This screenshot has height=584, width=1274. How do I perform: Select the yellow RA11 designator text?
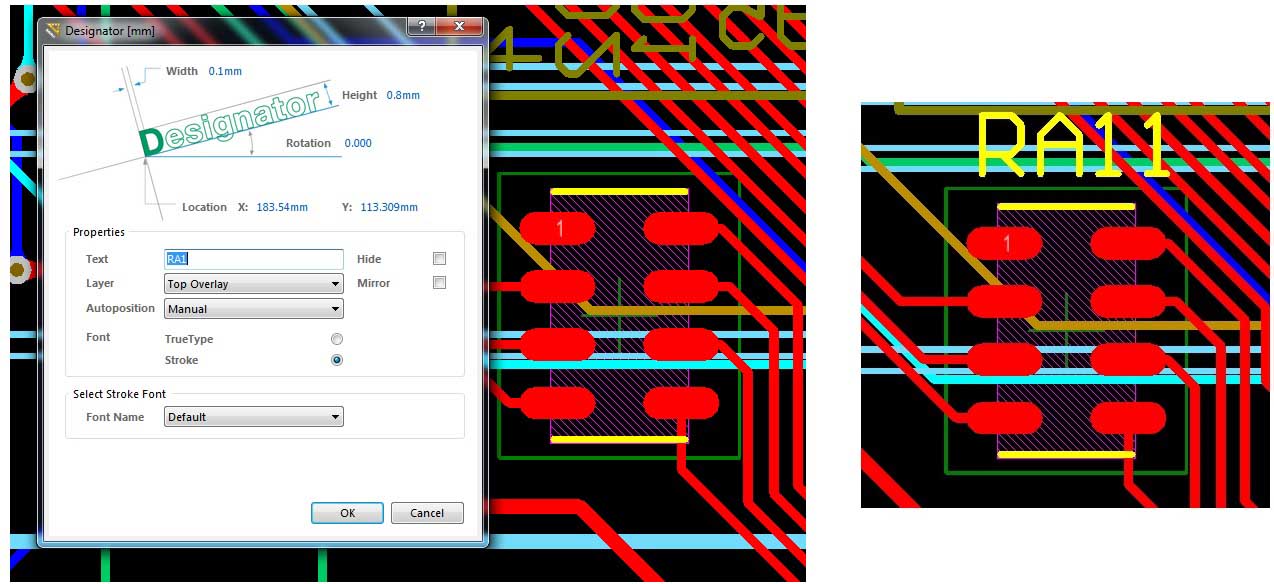click(x=1072, y=146)
